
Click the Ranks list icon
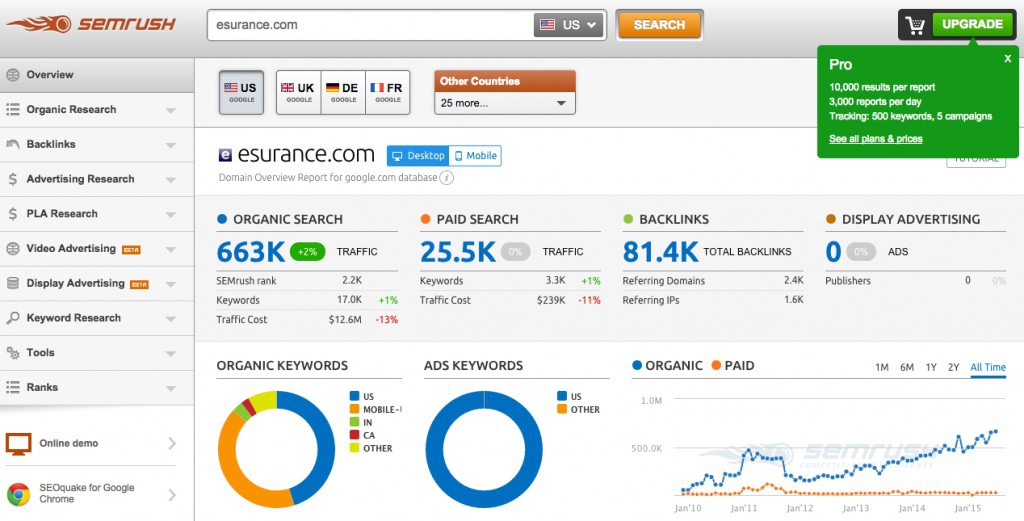click(12, 387)
